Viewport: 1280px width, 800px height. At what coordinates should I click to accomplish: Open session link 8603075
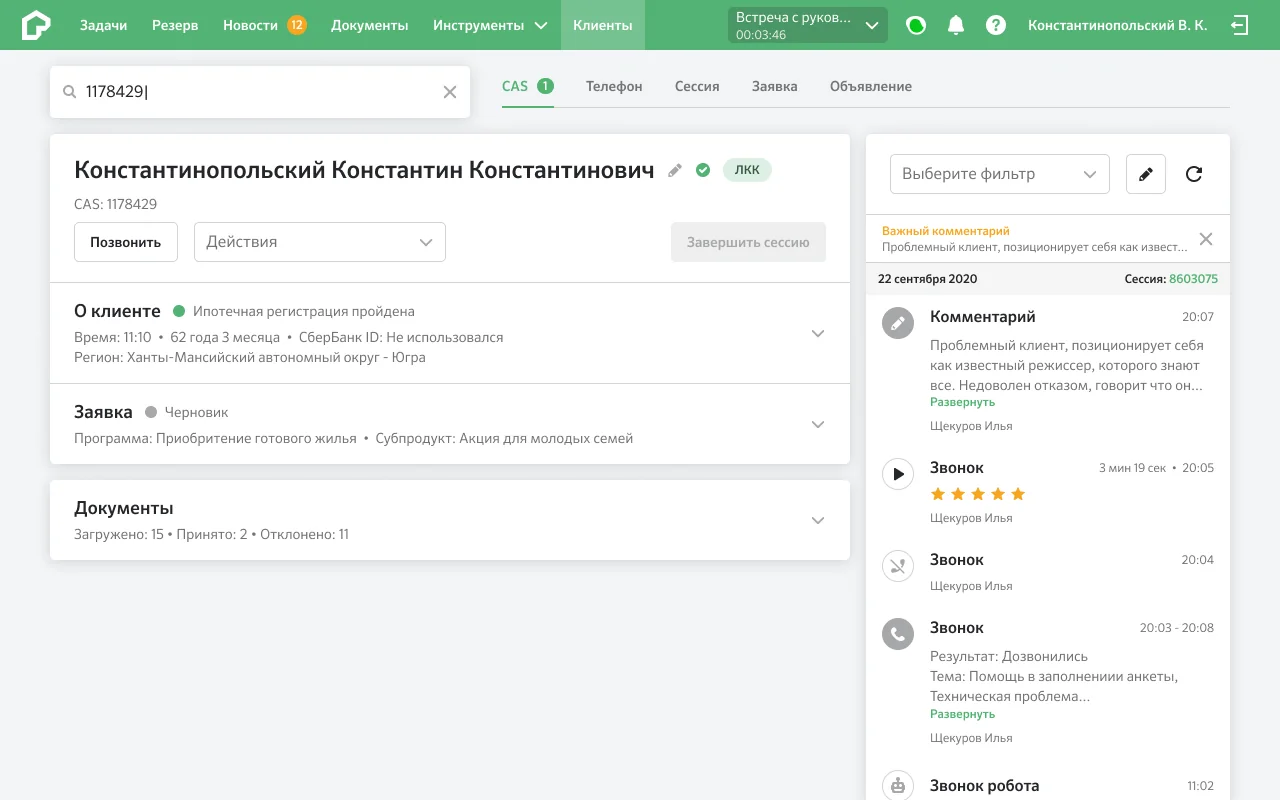coord(1193,279)
